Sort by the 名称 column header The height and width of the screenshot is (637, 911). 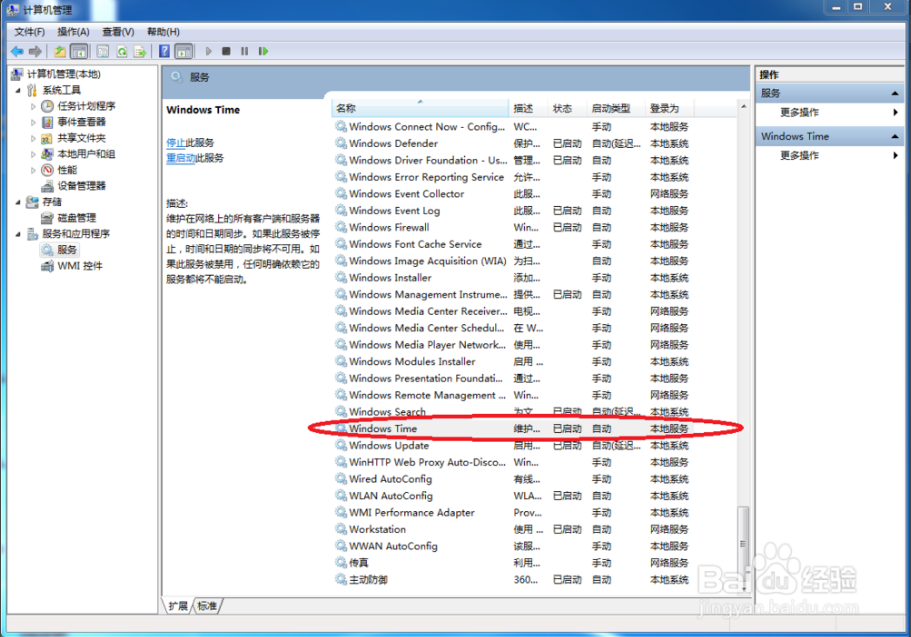pyautogui.click(x=421, y=108)
